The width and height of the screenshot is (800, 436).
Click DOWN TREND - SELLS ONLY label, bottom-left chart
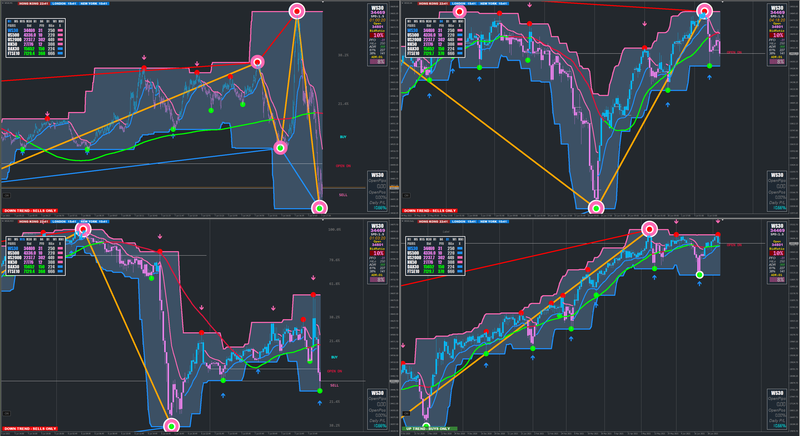coord(30,429)
